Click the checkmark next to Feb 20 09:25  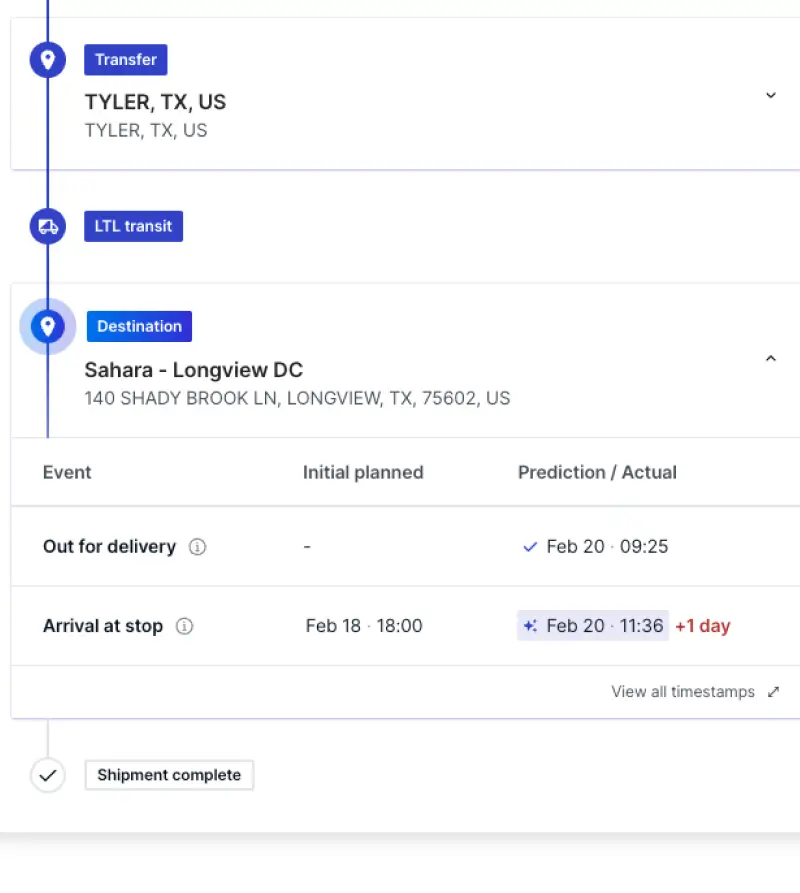click(530, 547)
